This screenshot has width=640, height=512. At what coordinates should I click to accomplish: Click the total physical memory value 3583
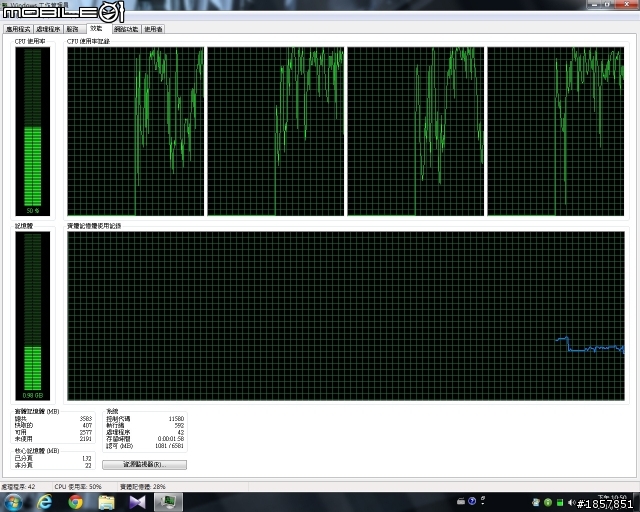86,419
